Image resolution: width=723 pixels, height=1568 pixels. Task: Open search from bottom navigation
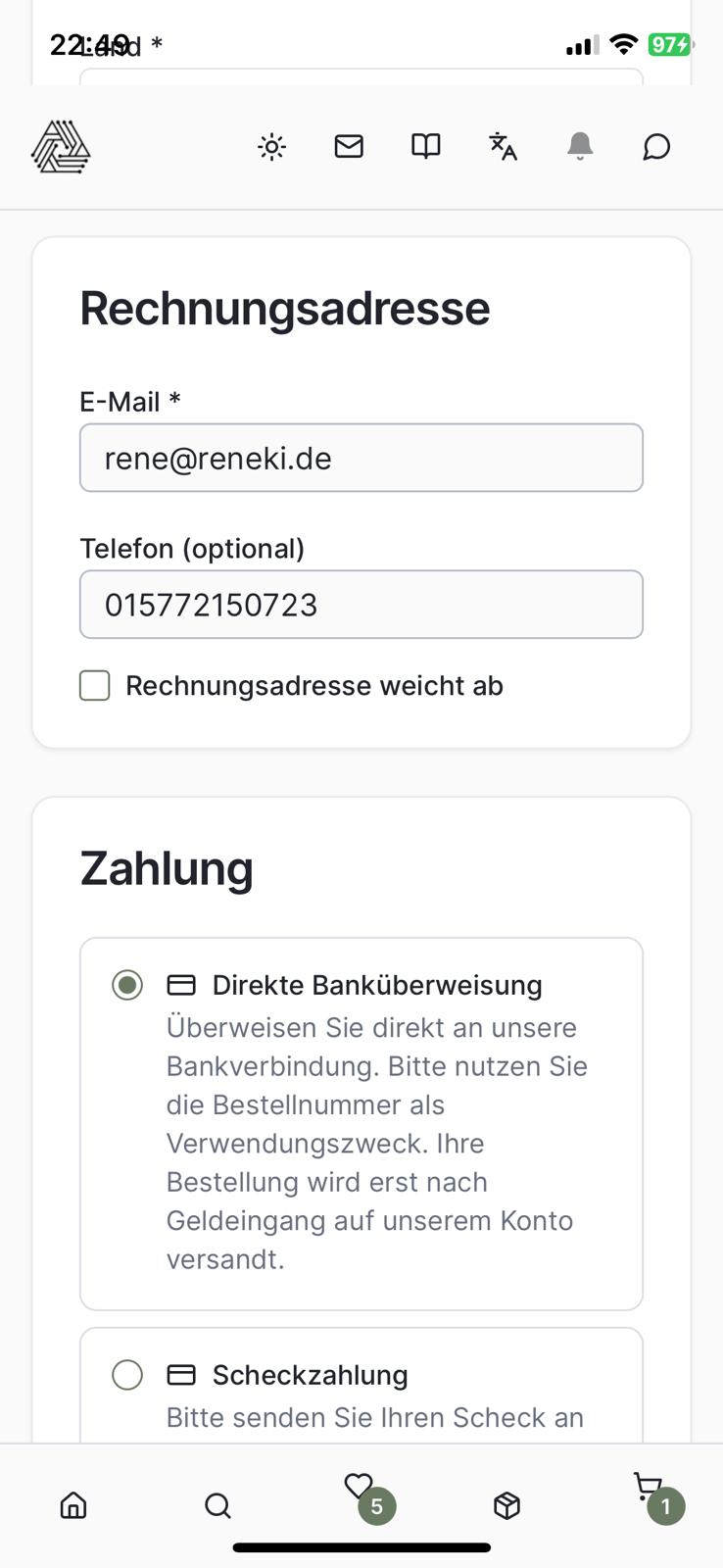[x=217, y=1505]
